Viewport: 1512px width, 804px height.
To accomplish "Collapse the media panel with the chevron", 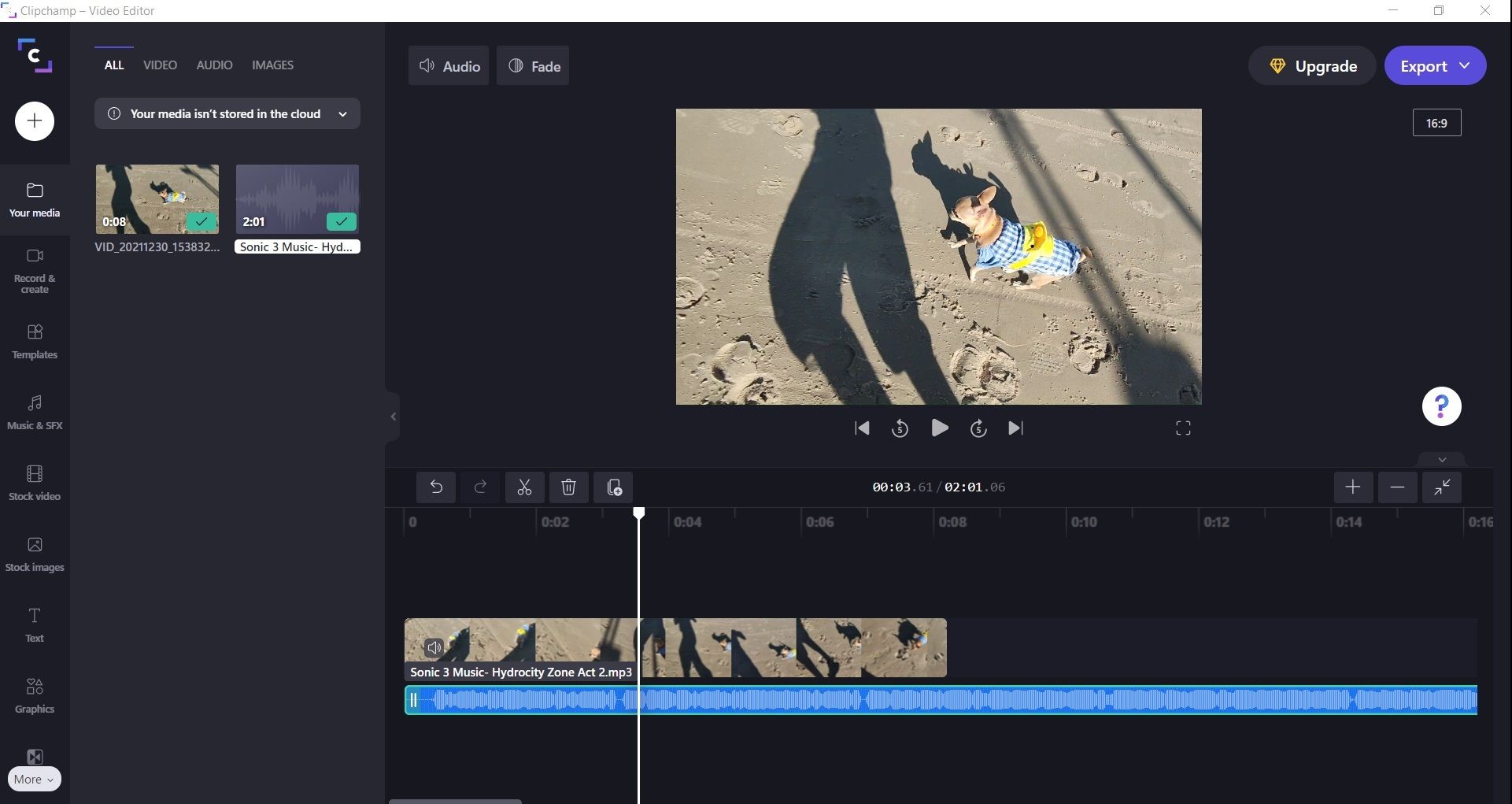I will click(x=393, y=417).
